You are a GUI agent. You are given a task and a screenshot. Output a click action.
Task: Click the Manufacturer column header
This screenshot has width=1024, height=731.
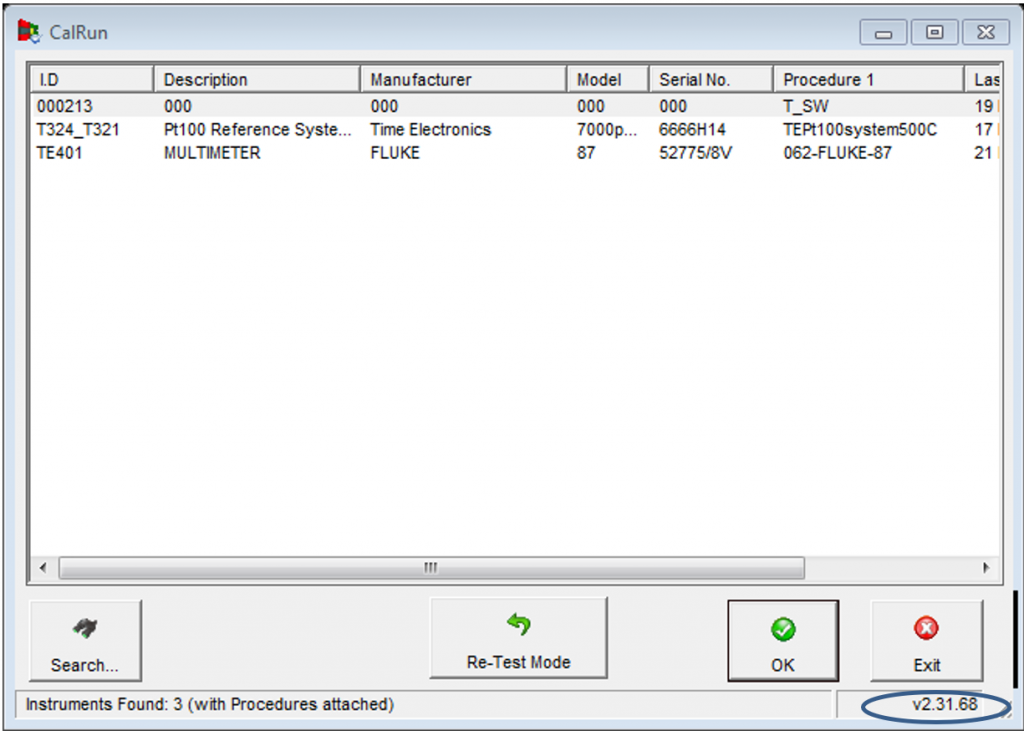(x=463, y=80)
